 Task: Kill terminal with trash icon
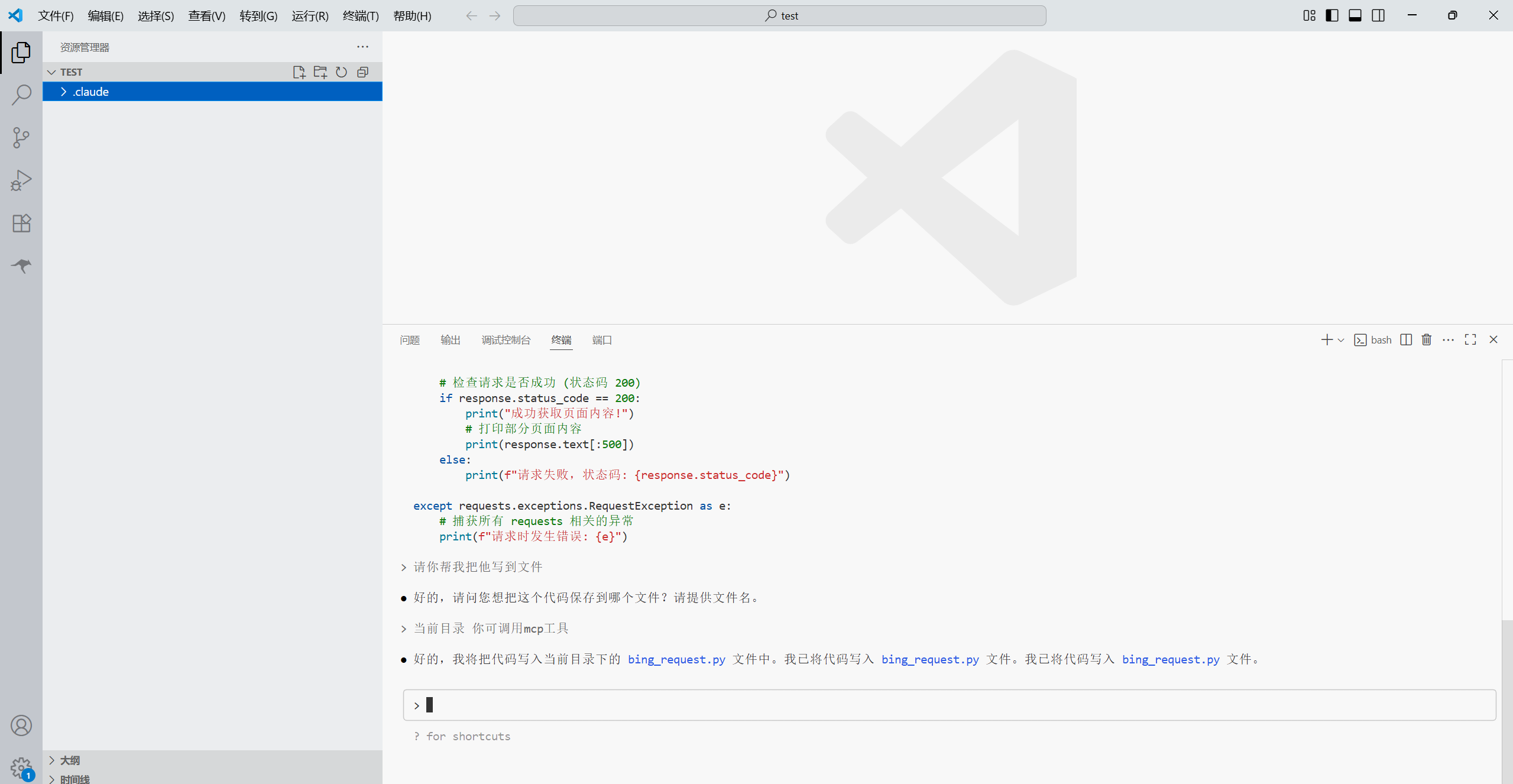click(1427, 339)
